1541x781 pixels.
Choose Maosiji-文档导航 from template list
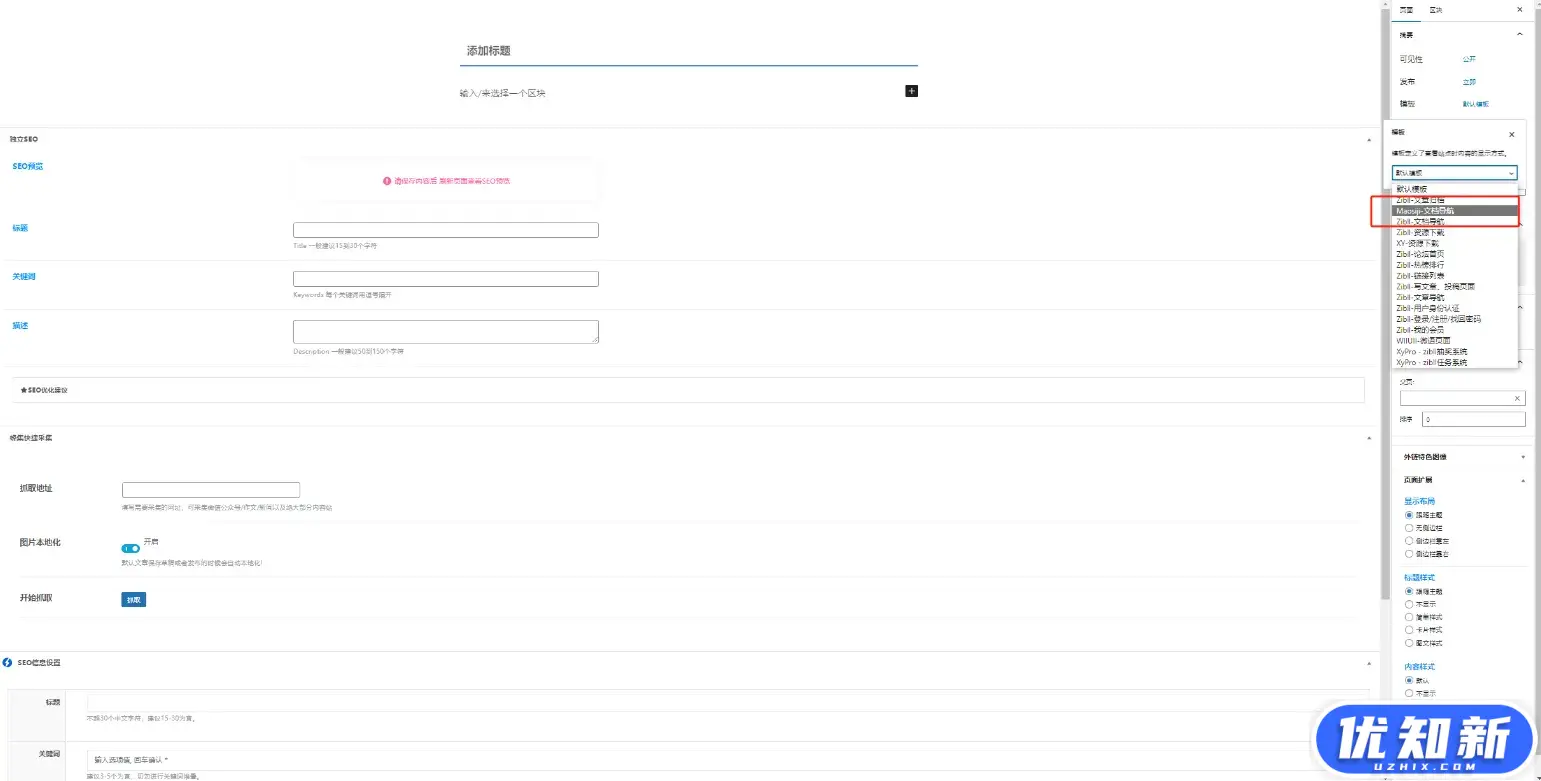point(1454,211)
